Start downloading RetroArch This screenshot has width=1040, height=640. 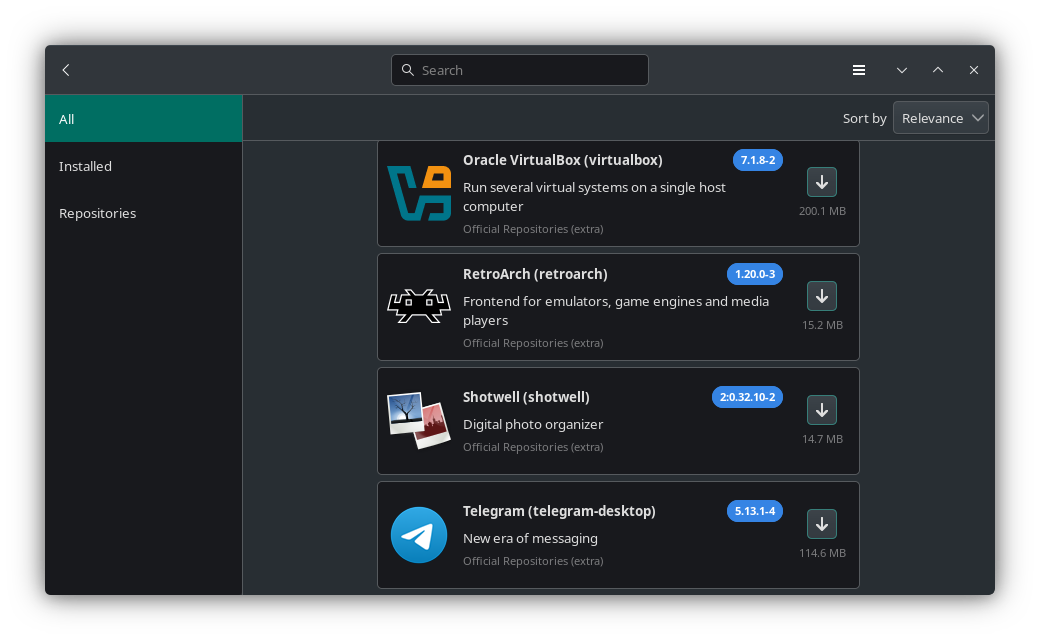point(822,296)
